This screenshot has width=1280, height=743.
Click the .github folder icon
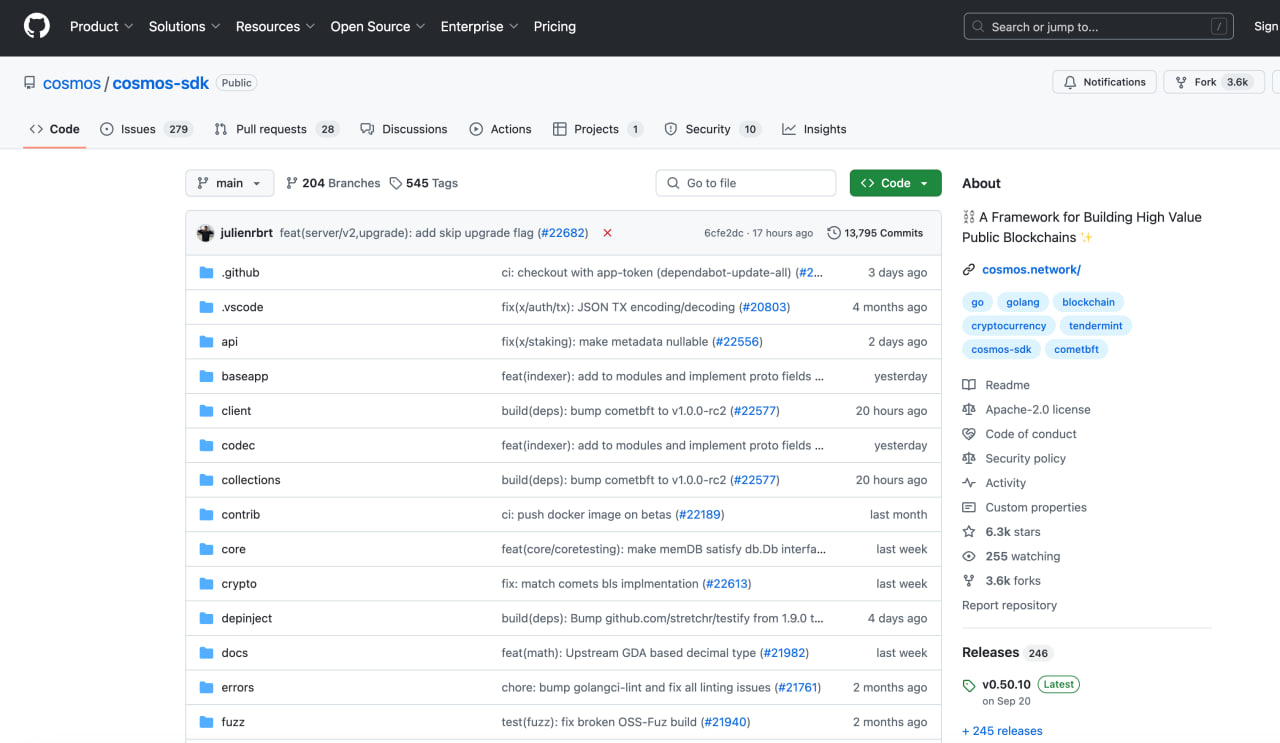pos(207,273)
